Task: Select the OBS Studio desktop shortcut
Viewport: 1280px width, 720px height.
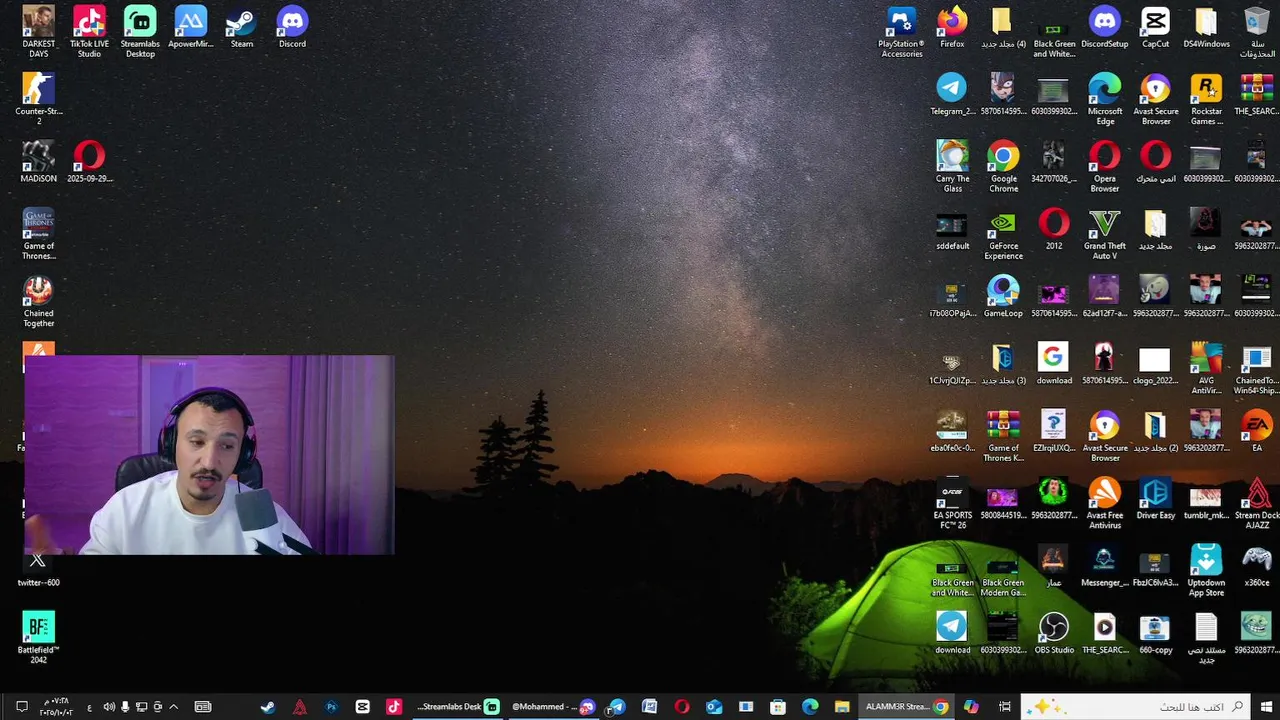Action: [1054, 632]
